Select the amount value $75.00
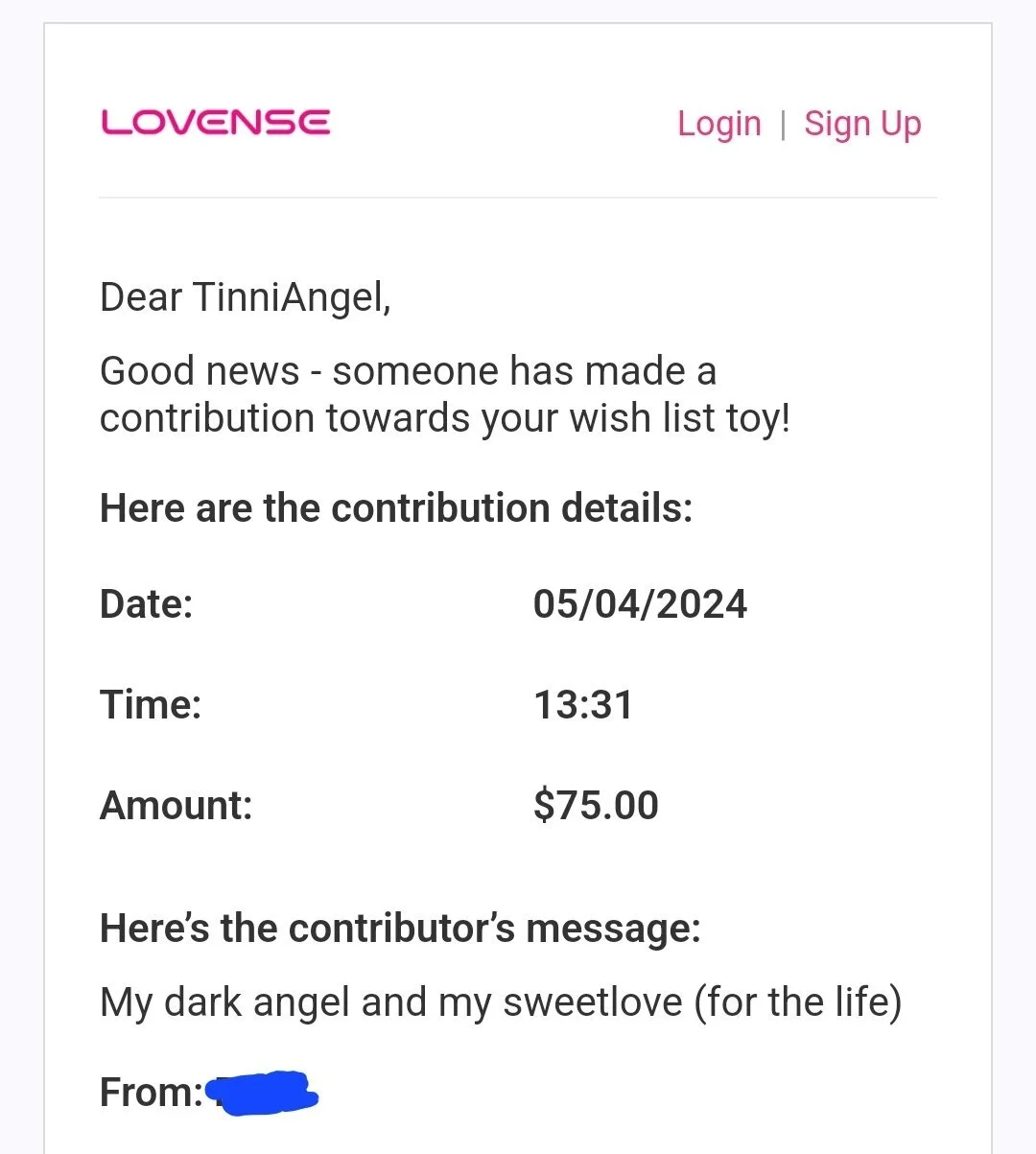The height and width of the screenshot is (1154, 1036). pos(596,806)
